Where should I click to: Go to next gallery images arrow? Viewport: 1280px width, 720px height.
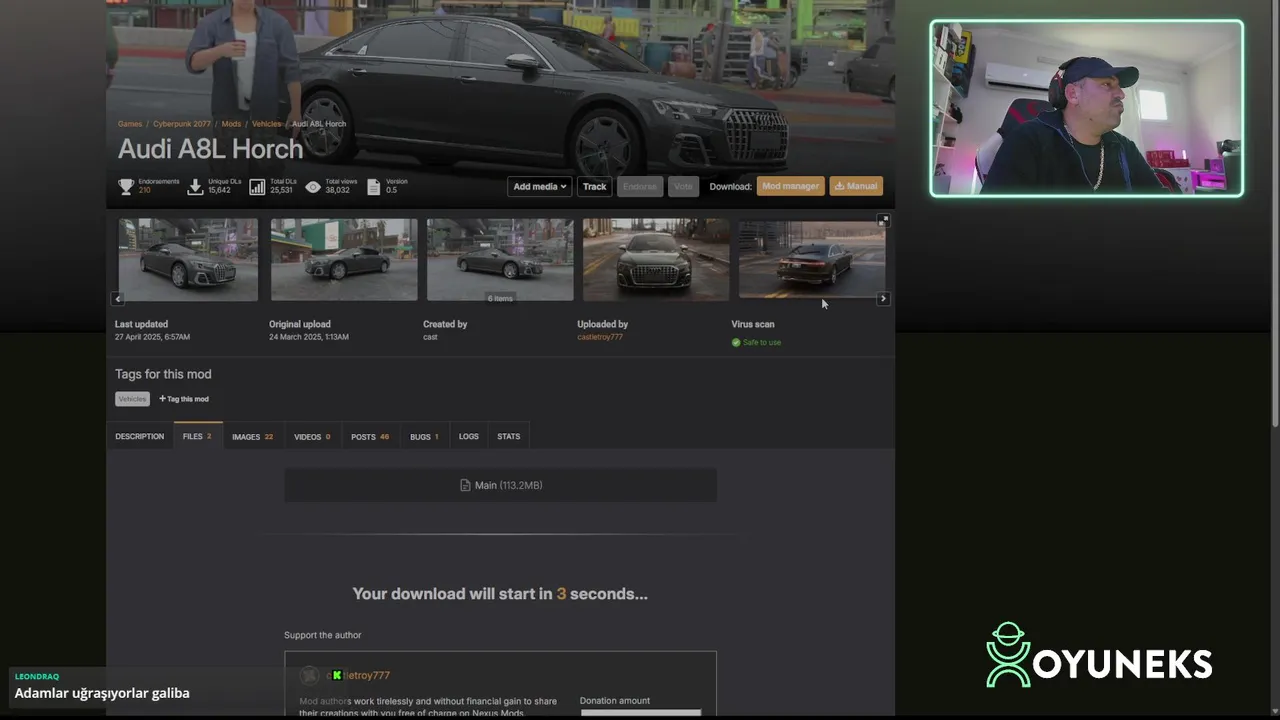click(883, 298)
